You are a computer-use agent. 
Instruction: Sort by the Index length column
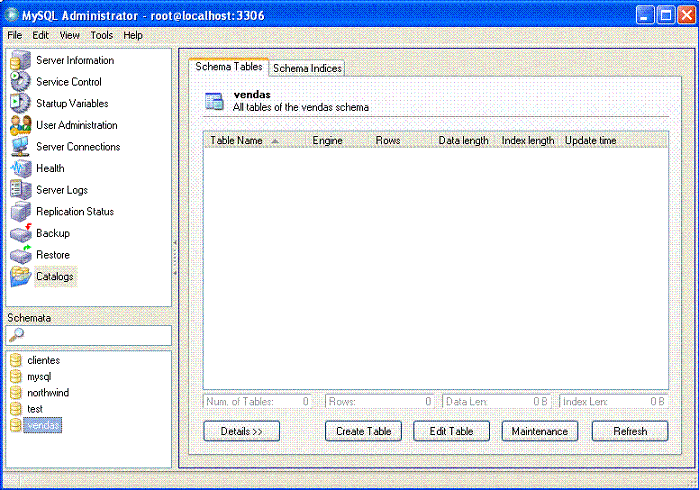click(527, 140)
